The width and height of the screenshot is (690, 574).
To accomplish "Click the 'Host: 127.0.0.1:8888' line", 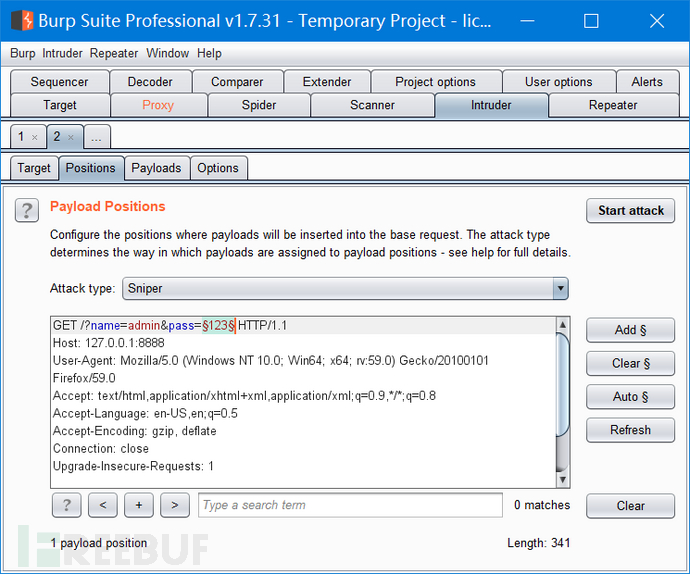I will 109,343.
